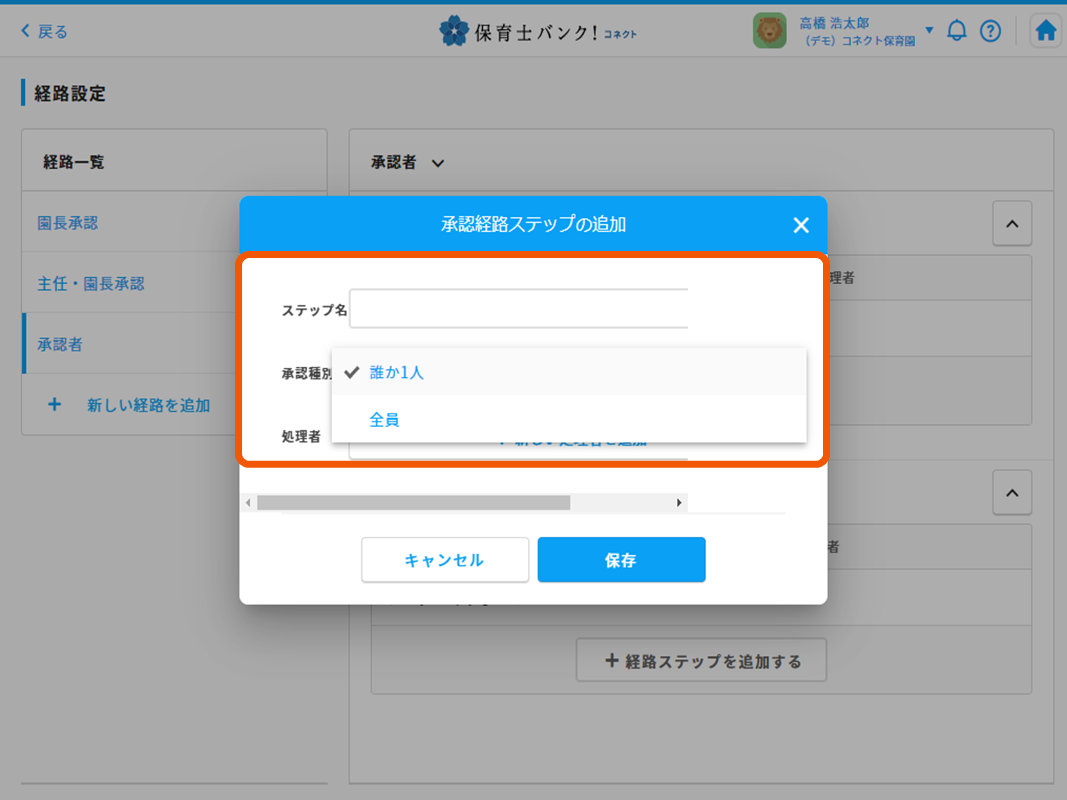Click the 保育士バンク! logo

537,32
